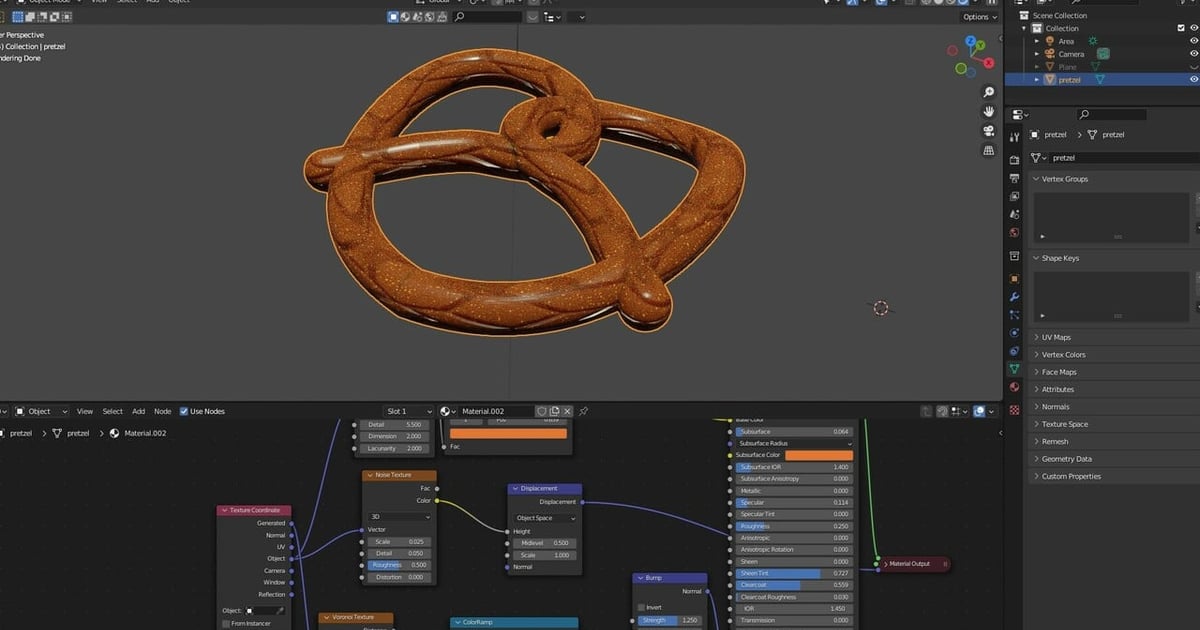Click the Material.002 name field to rename
The width and height of the screenshot is (1200, 630).
click(x=492, y=411)
